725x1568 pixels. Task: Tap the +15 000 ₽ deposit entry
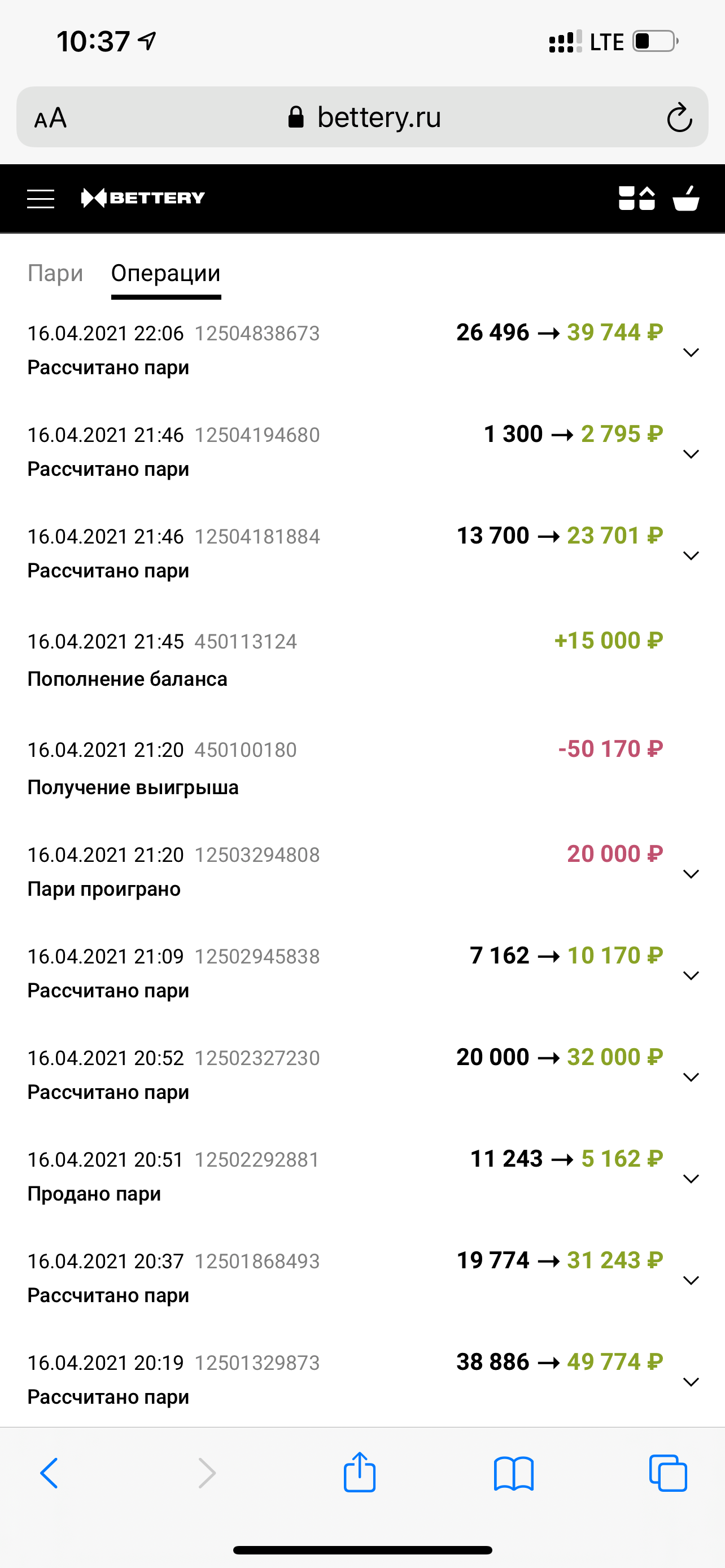pos(344,659)
